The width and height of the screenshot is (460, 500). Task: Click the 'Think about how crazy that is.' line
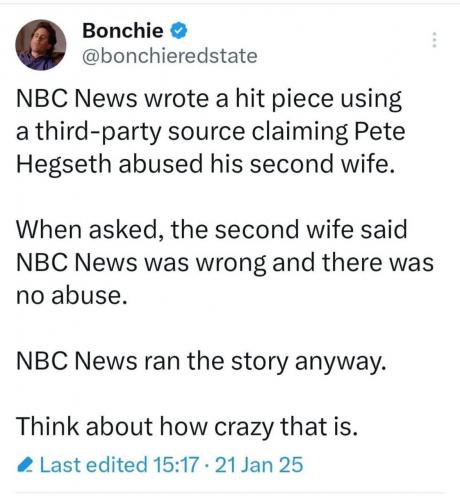pos(187,427)
